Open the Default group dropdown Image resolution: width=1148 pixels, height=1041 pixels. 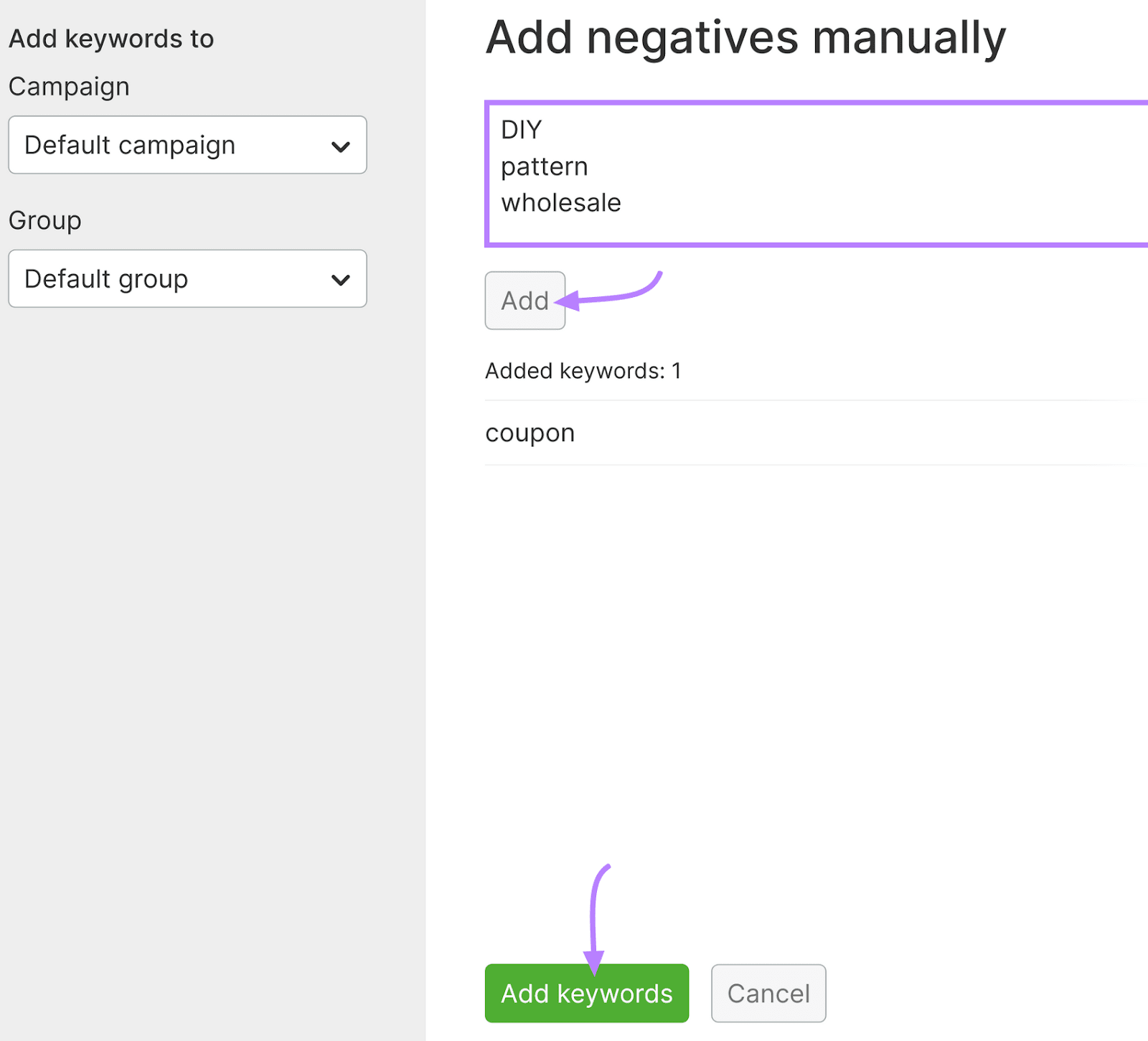coord(187,279)
